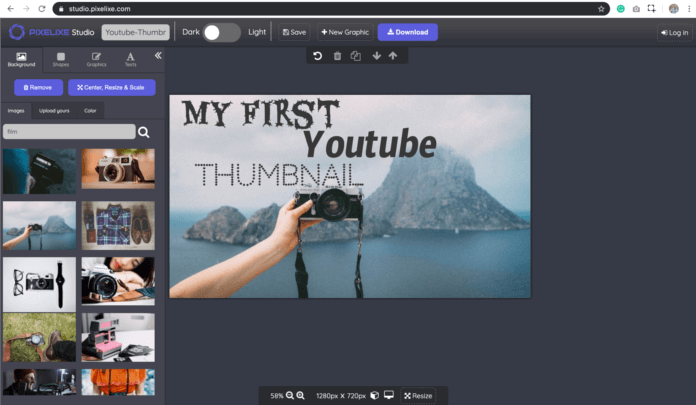Bring the layer forward with the up arrow
Viewport: 696px width, 405px height.
392,56
